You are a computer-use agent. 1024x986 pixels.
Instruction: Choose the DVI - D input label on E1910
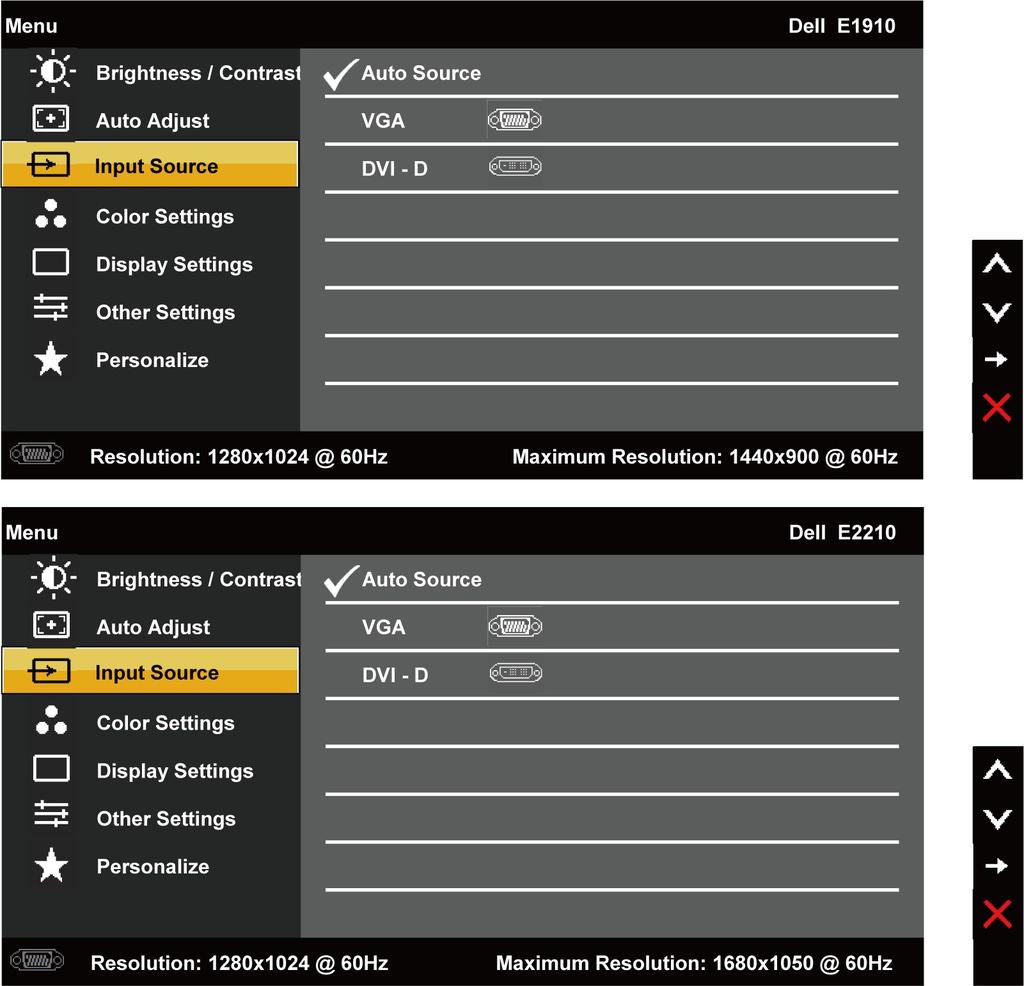[x=394, y=168]
